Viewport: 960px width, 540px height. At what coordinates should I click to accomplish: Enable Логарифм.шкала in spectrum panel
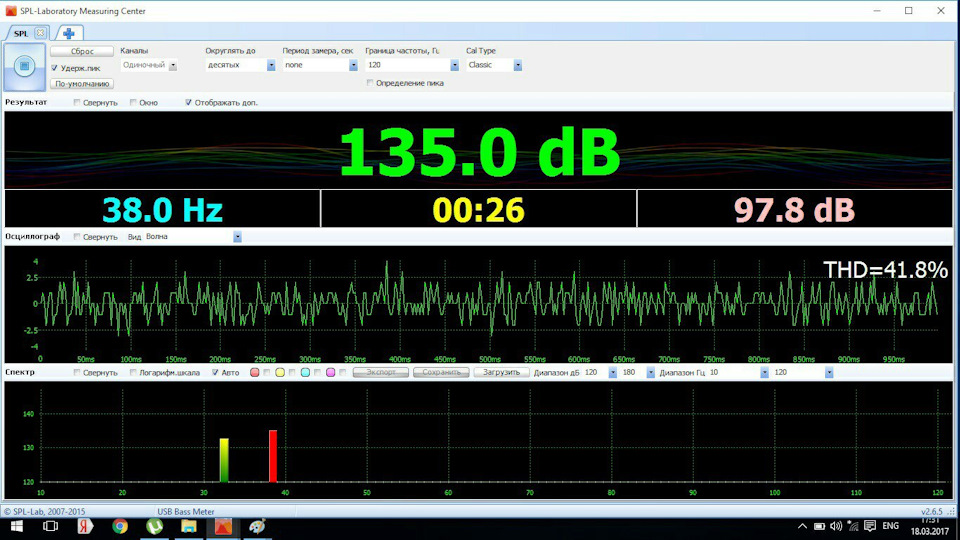(134, 372)
